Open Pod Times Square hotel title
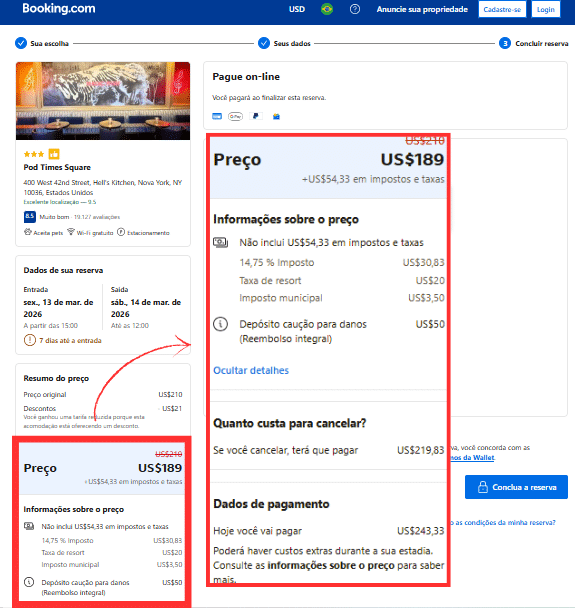The image size is (575, 608). click(x=57, y=167)
